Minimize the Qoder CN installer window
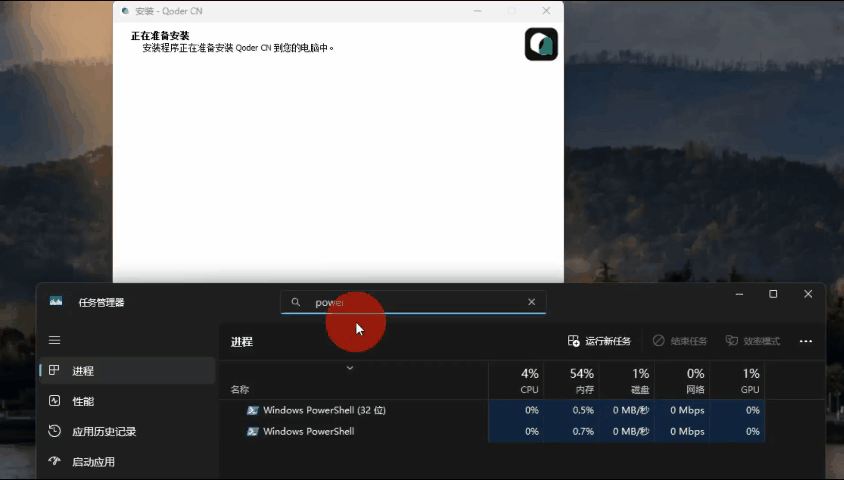 coord(477,11)
